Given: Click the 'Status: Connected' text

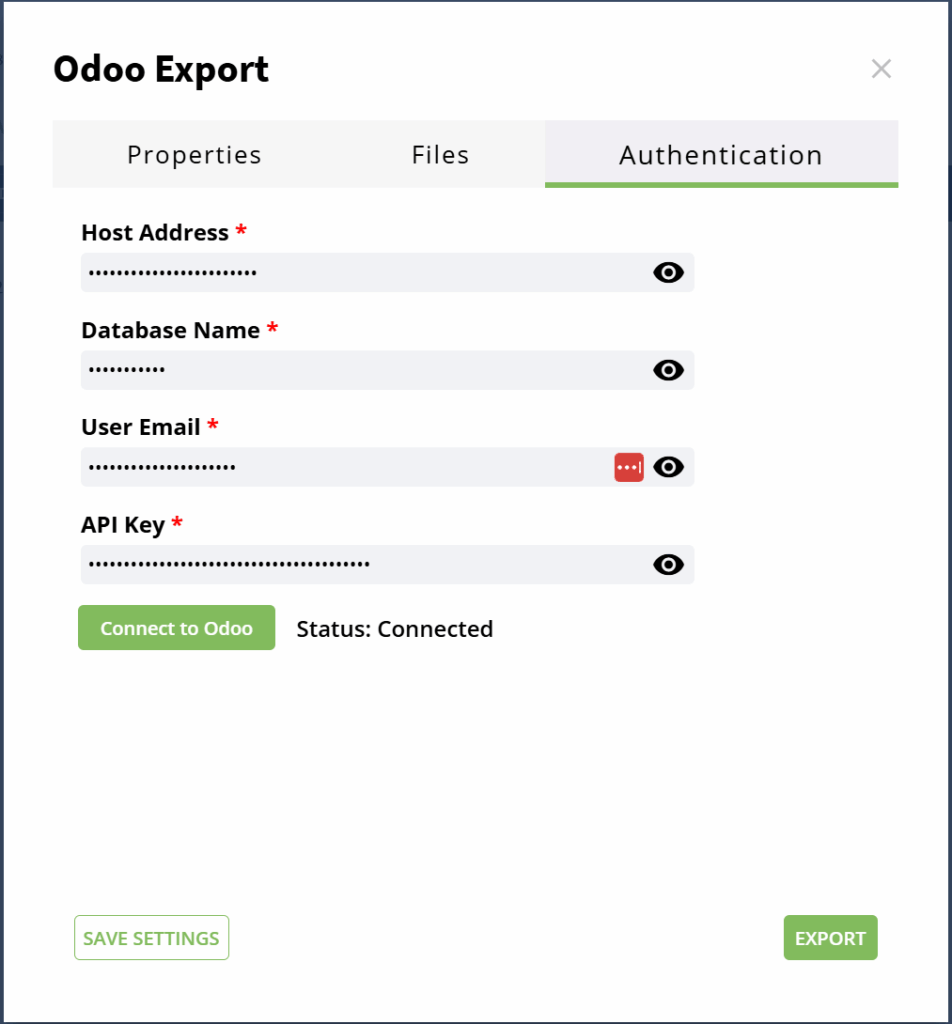Looking at the screenshot, I should 394,629.
